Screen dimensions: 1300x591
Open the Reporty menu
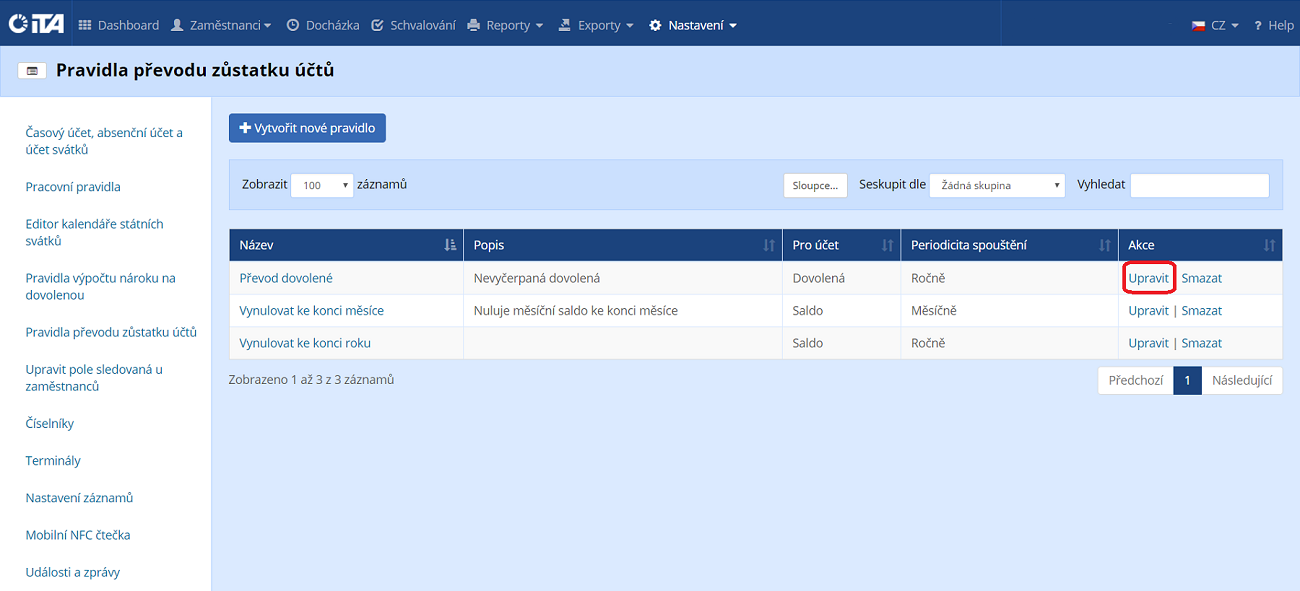505,25
